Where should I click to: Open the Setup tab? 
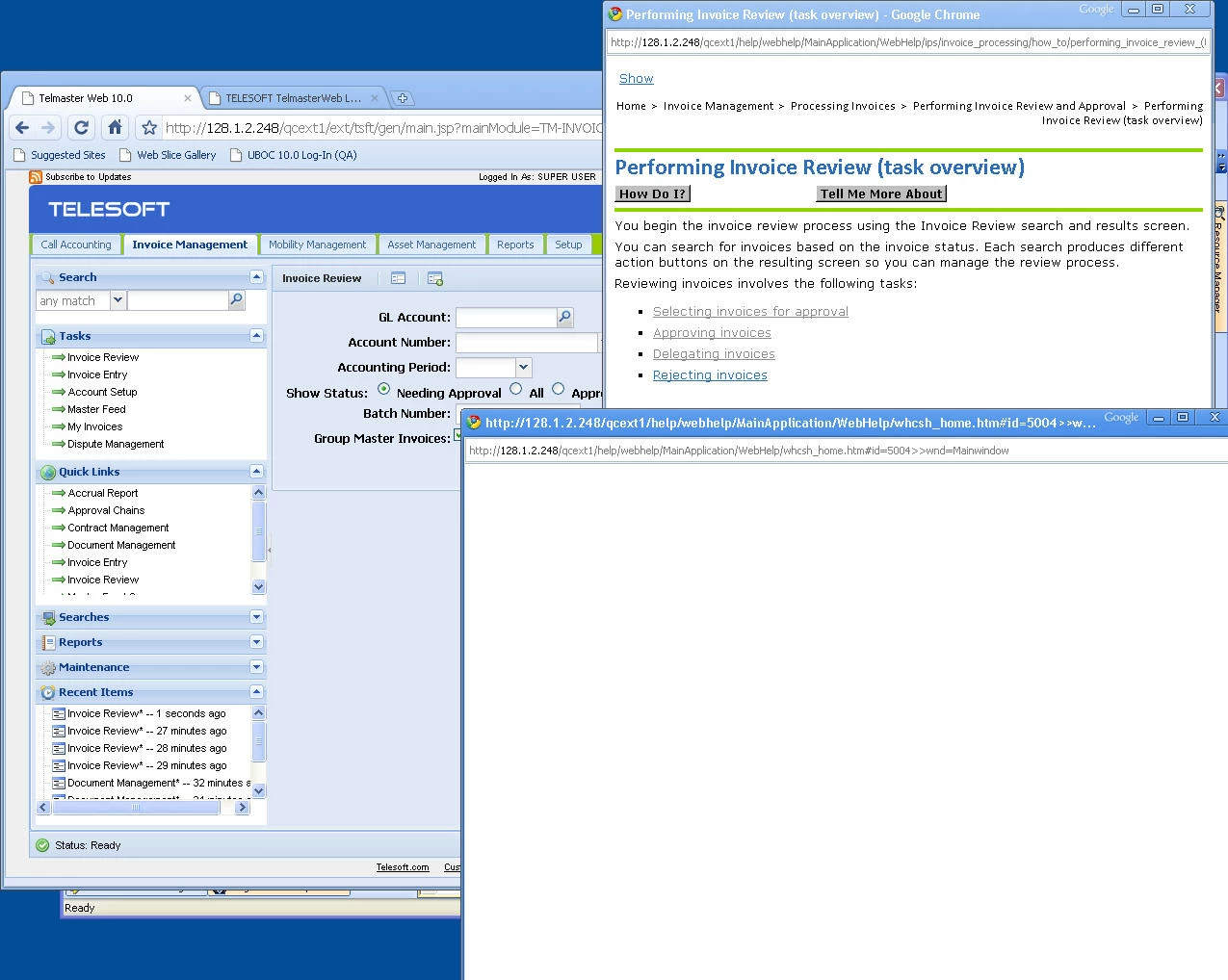click(568, 245)
